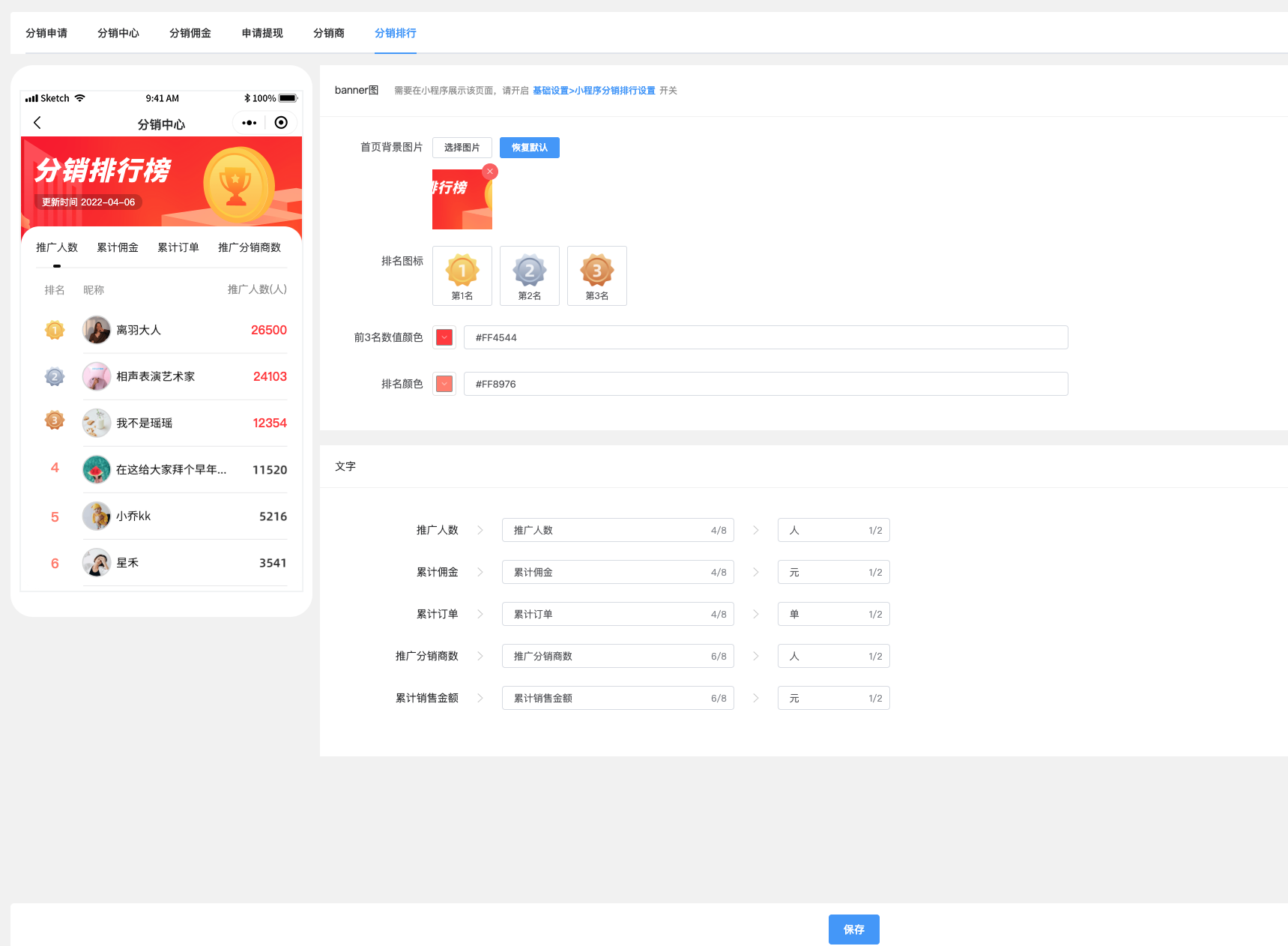
Task: Click the avatar of 星禾
Action: point(97,562)
